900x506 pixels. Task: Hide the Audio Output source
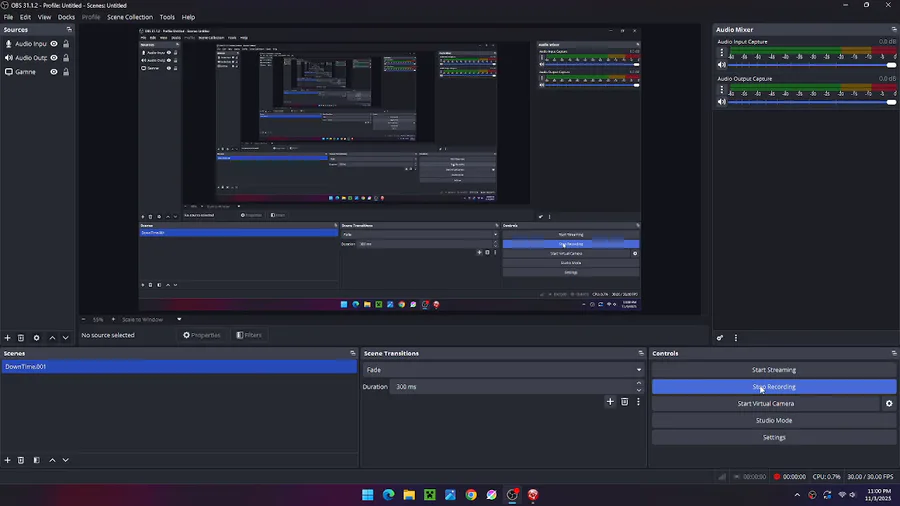(54, 58)
